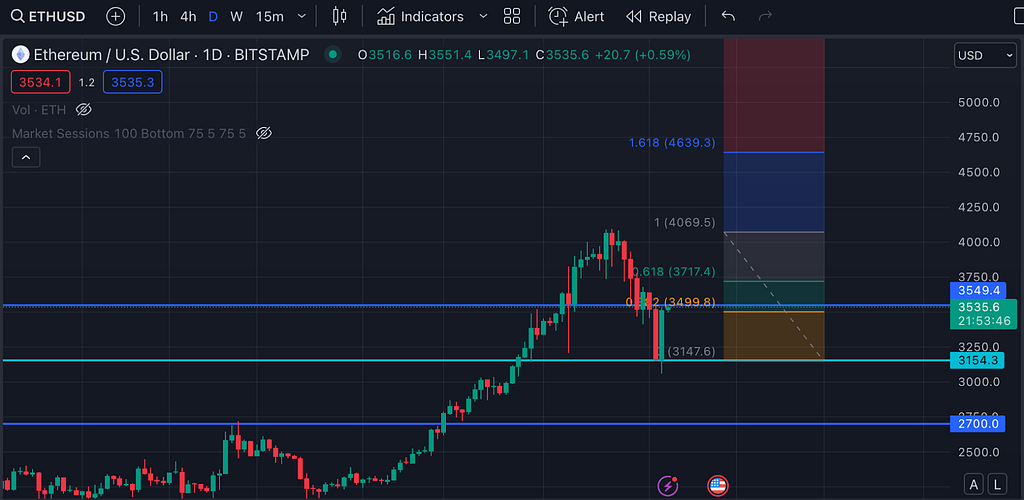
Task: Click the current price 3535.6 countdown label
Action: click(984, 314)
